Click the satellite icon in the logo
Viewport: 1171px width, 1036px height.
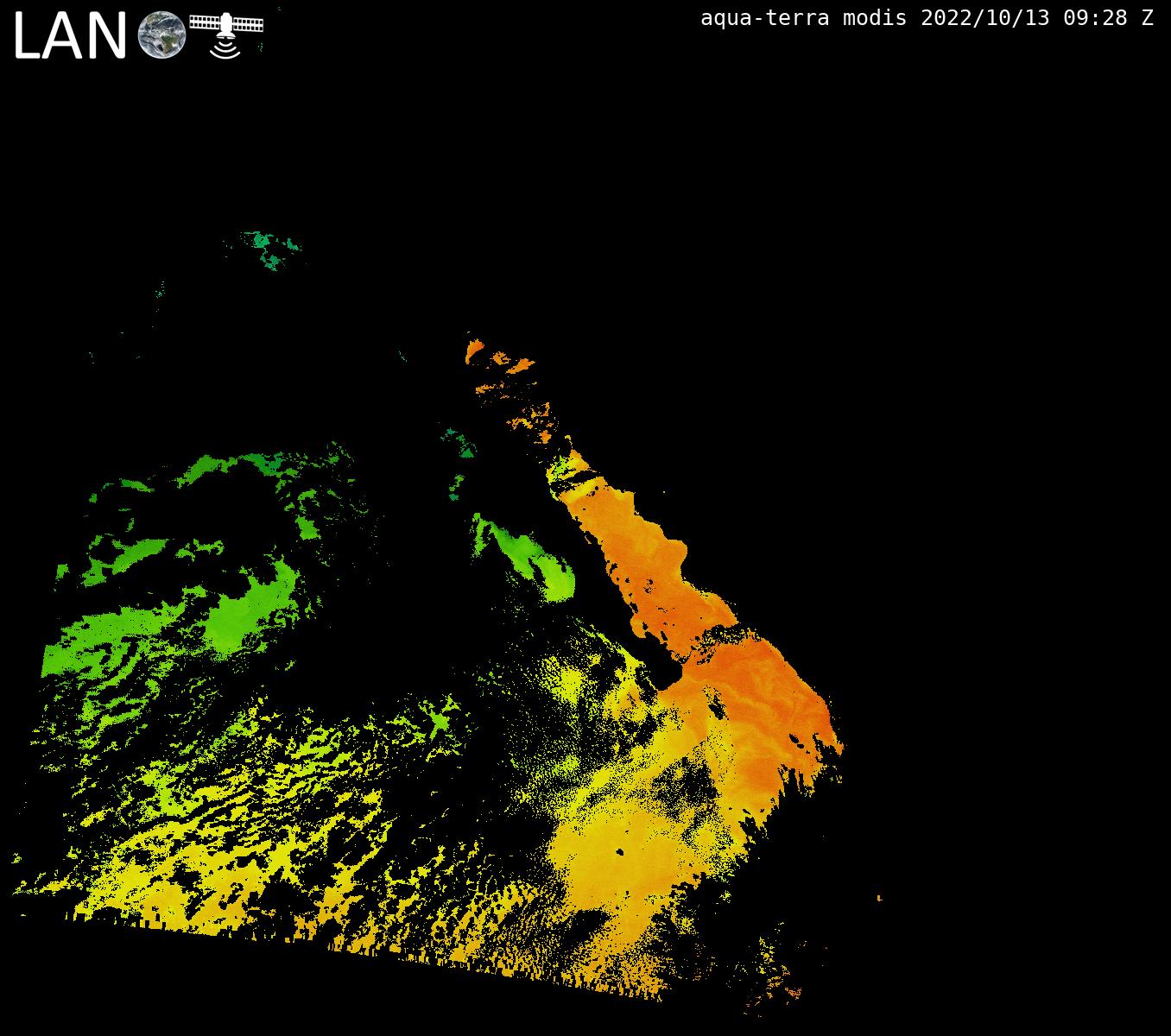226,35
